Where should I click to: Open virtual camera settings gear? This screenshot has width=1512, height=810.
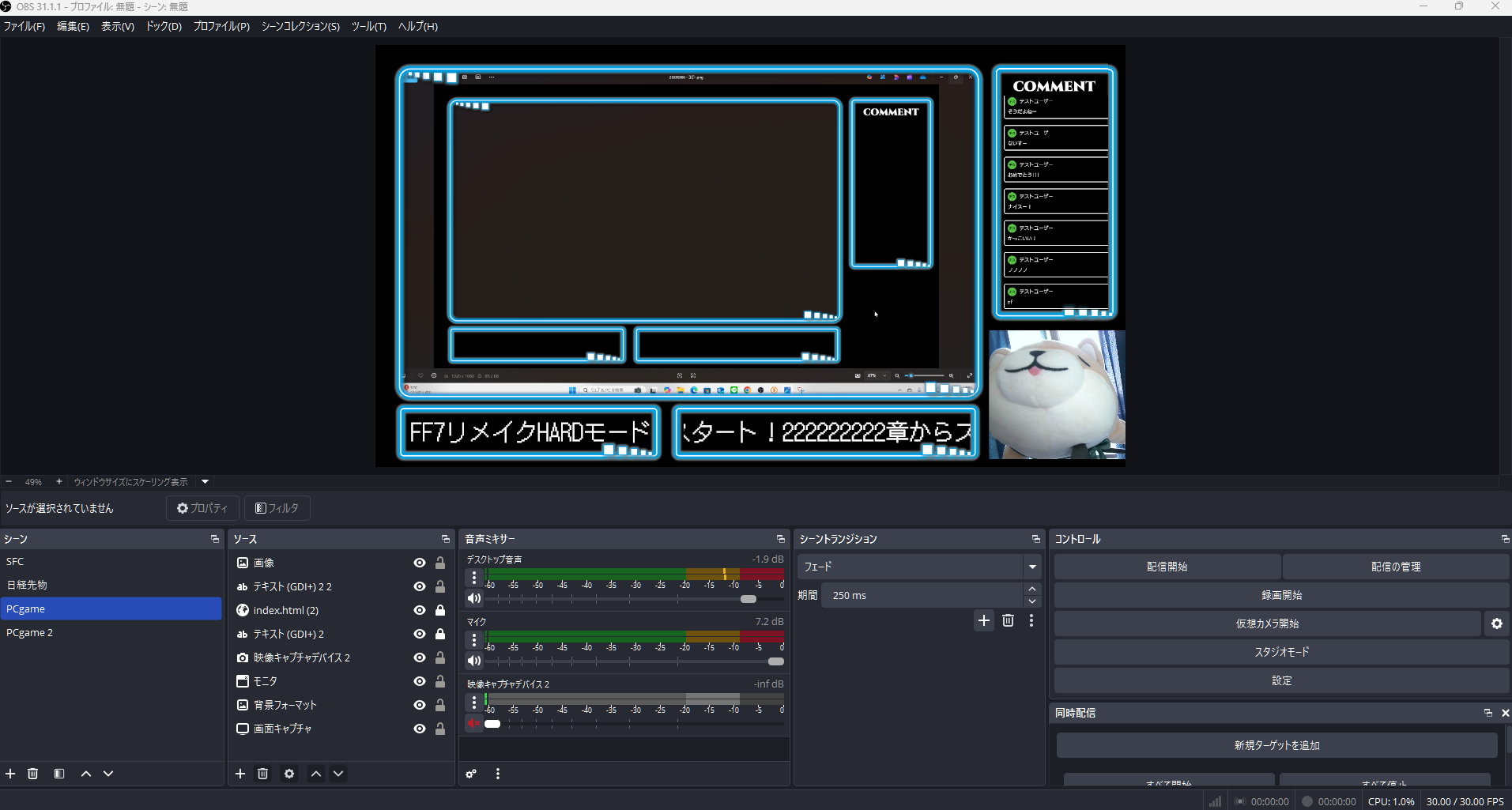click(1497, 624)
